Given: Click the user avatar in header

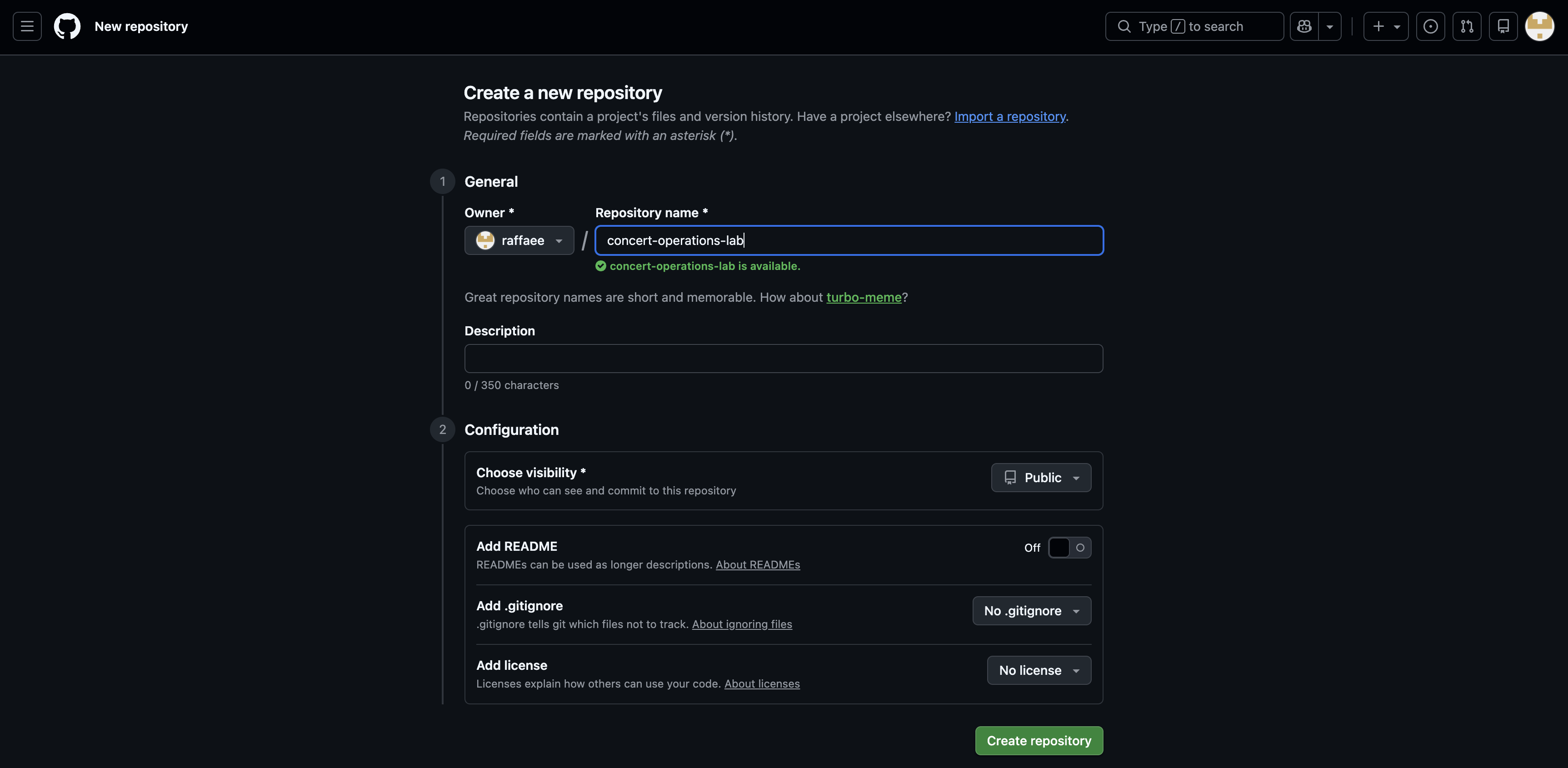Looking at the screenshot, I should [x=1539, y=26].
